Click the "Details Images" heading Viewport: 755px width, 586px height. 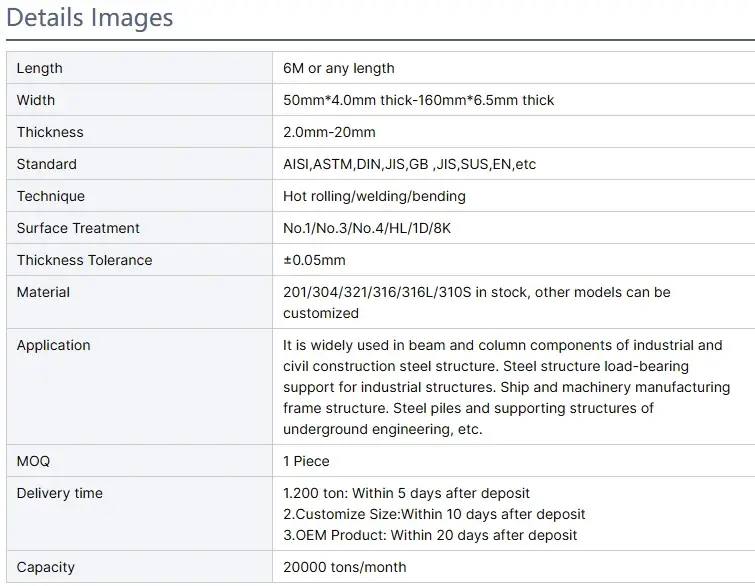[x=90, y=18]
